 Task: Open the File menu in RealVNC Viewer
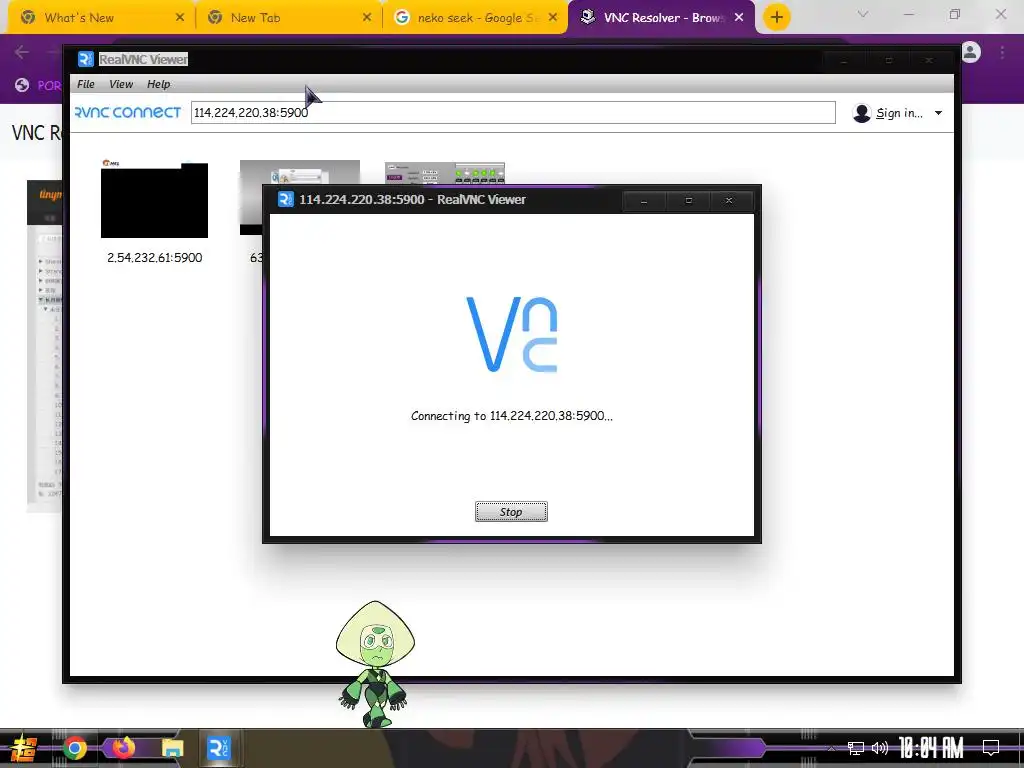(x=86, y=84)
